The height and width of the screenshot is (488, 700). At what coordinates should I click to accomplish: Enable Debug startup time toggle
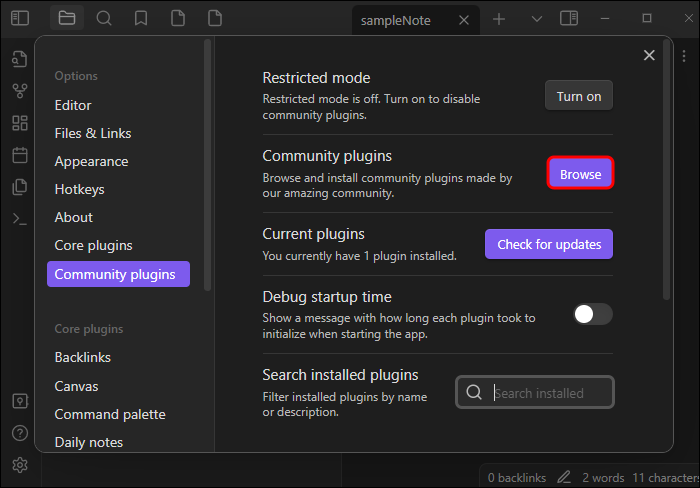coord(593,314)
